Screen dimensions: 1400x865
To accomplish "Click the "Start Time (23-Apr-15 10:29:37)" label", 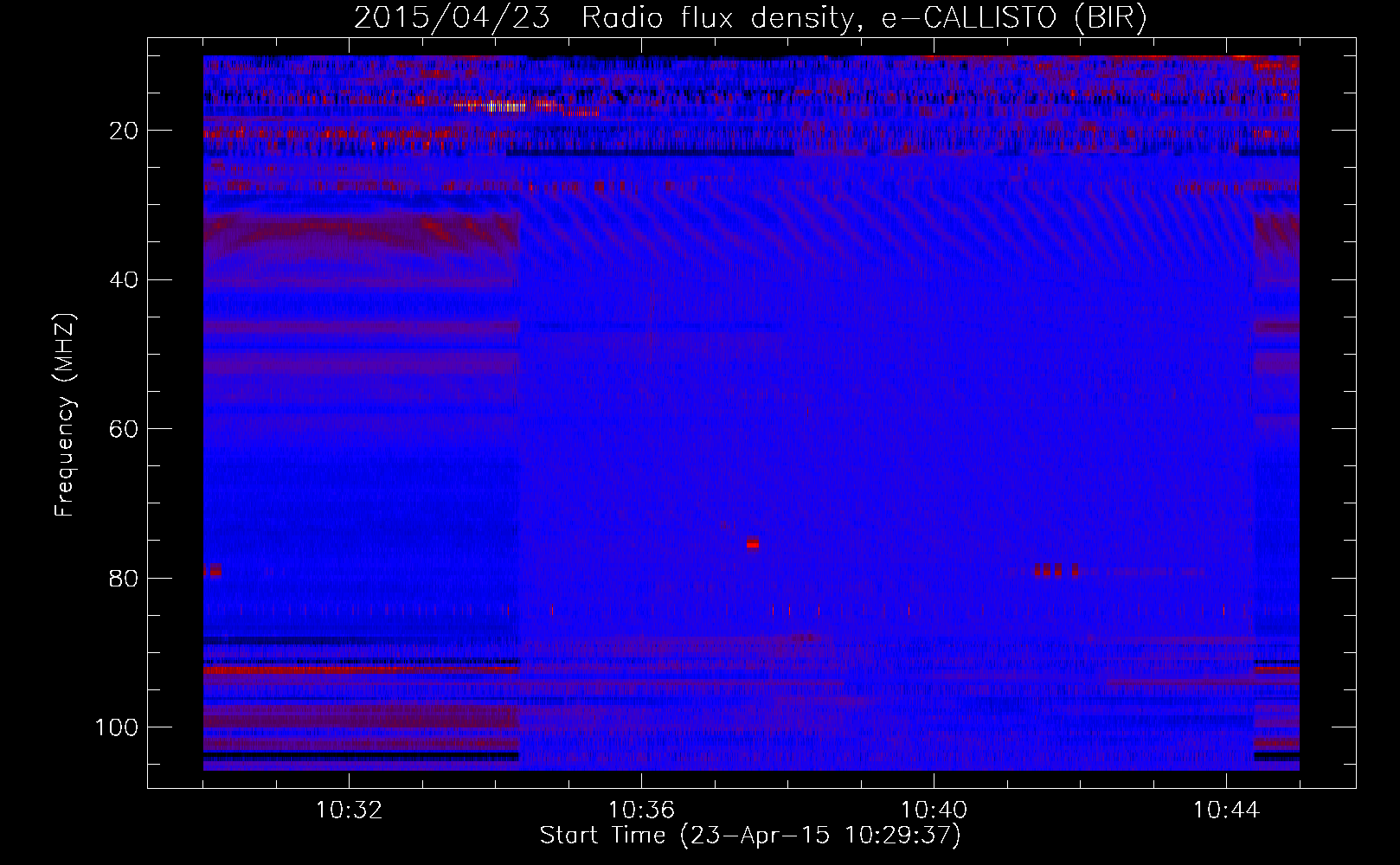I will (x=750, y=836).
